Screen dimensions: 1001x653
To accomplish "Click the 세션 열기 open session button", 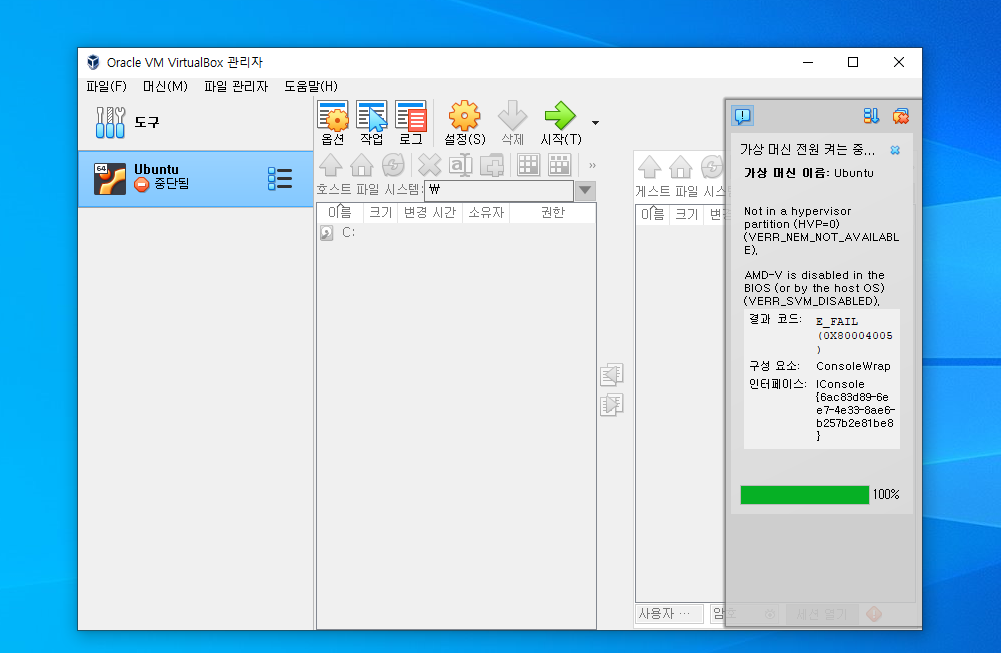I will pos(822,614).
